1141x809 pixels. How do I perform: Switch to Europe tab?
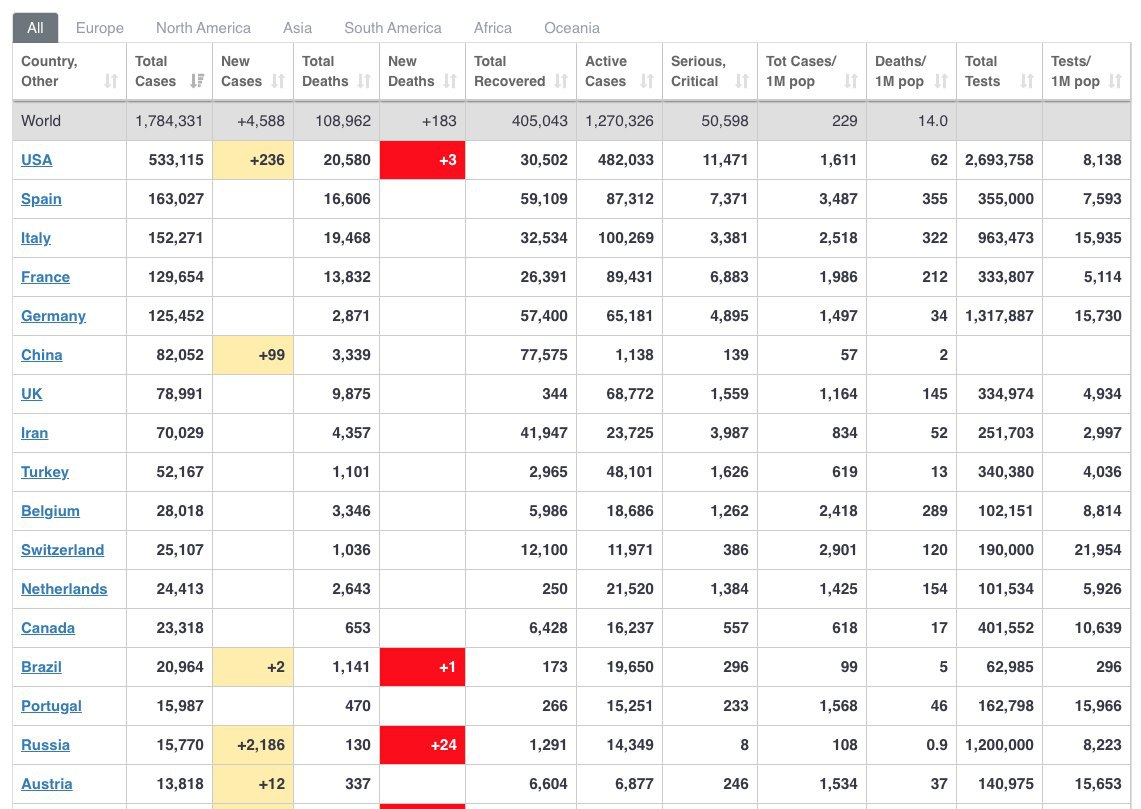(x=100, y=28)
